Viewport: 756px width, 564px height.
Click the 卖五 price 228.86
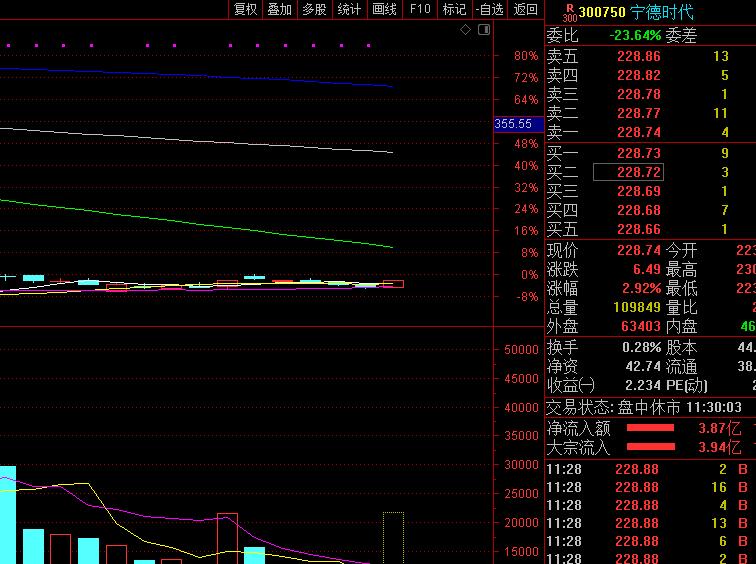638,56
